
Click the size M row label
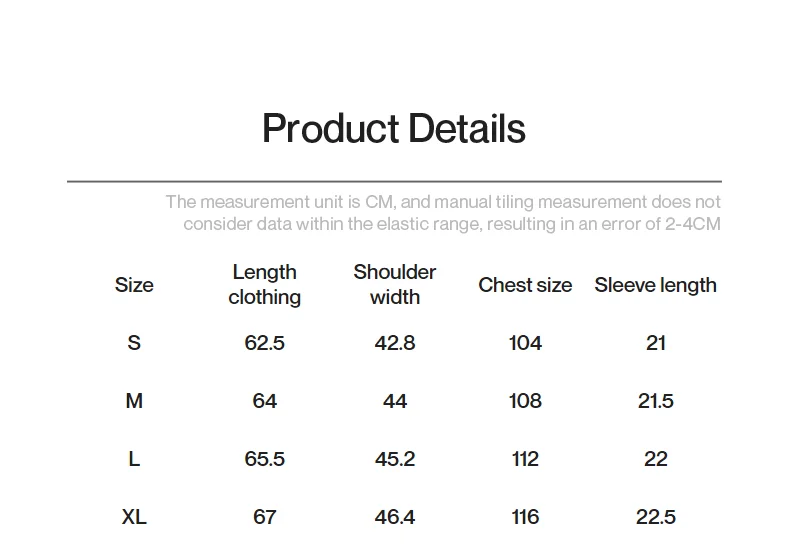(x=134, y=401)
